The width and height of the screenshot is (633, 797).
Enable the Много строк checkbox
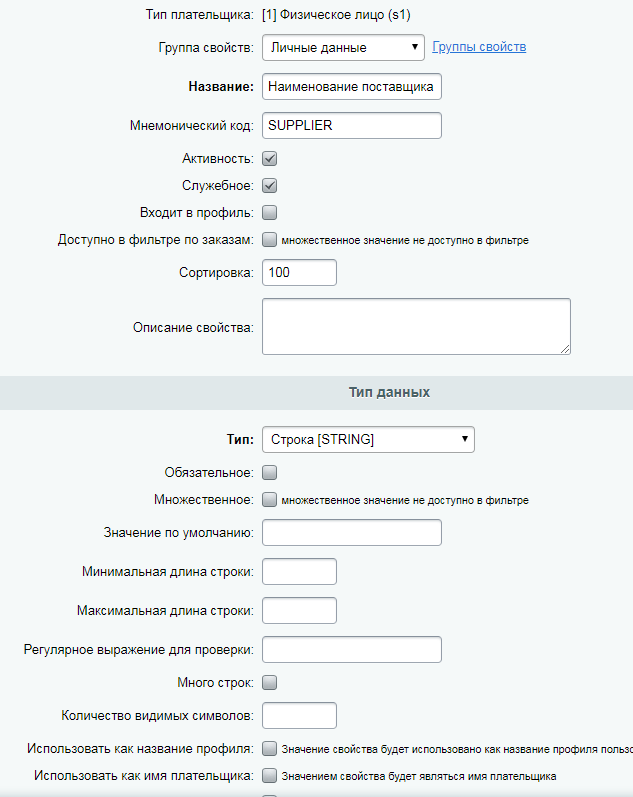click(x=269, y=683)
